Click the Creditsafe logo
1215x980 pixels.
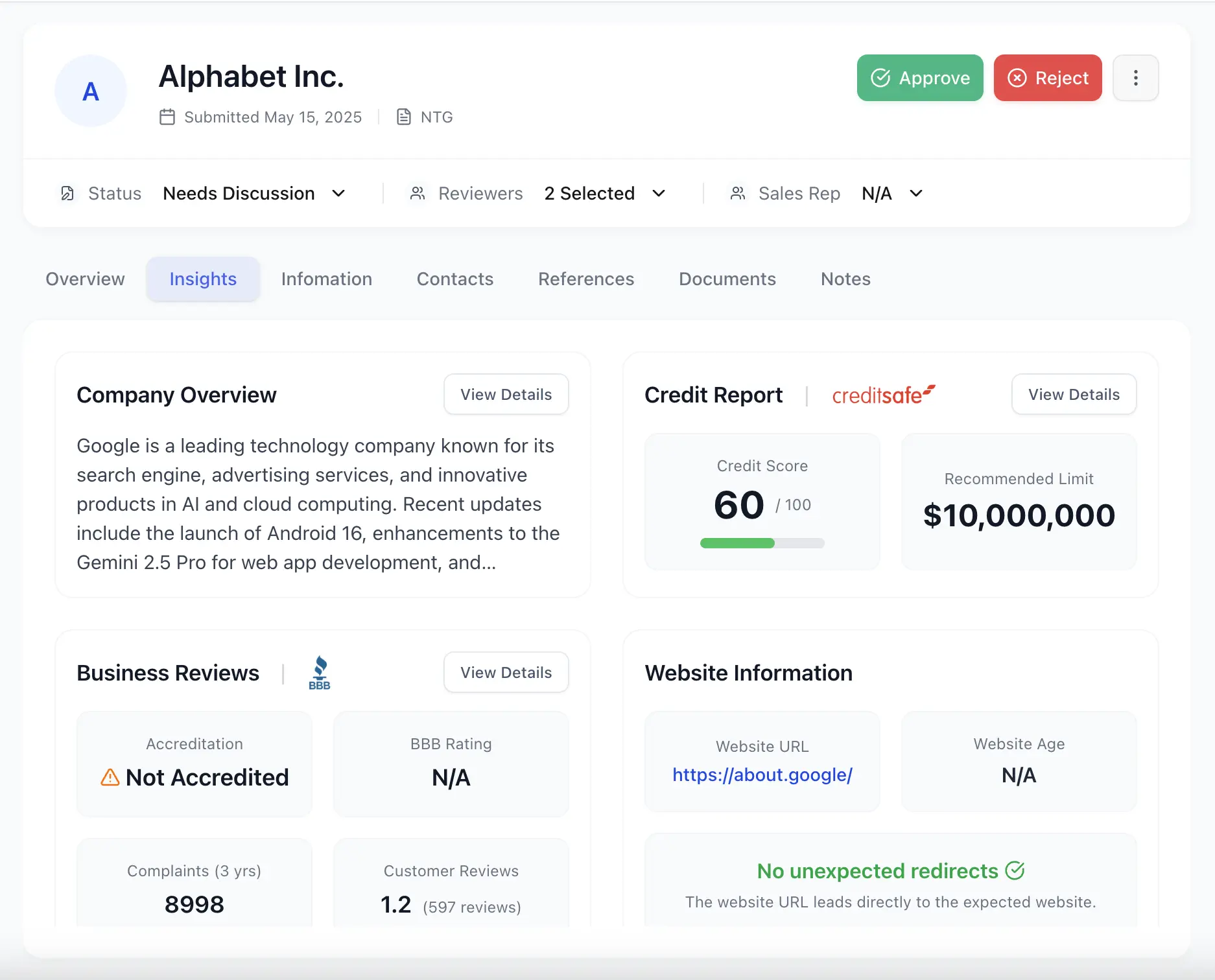click(x=883, y=394)
